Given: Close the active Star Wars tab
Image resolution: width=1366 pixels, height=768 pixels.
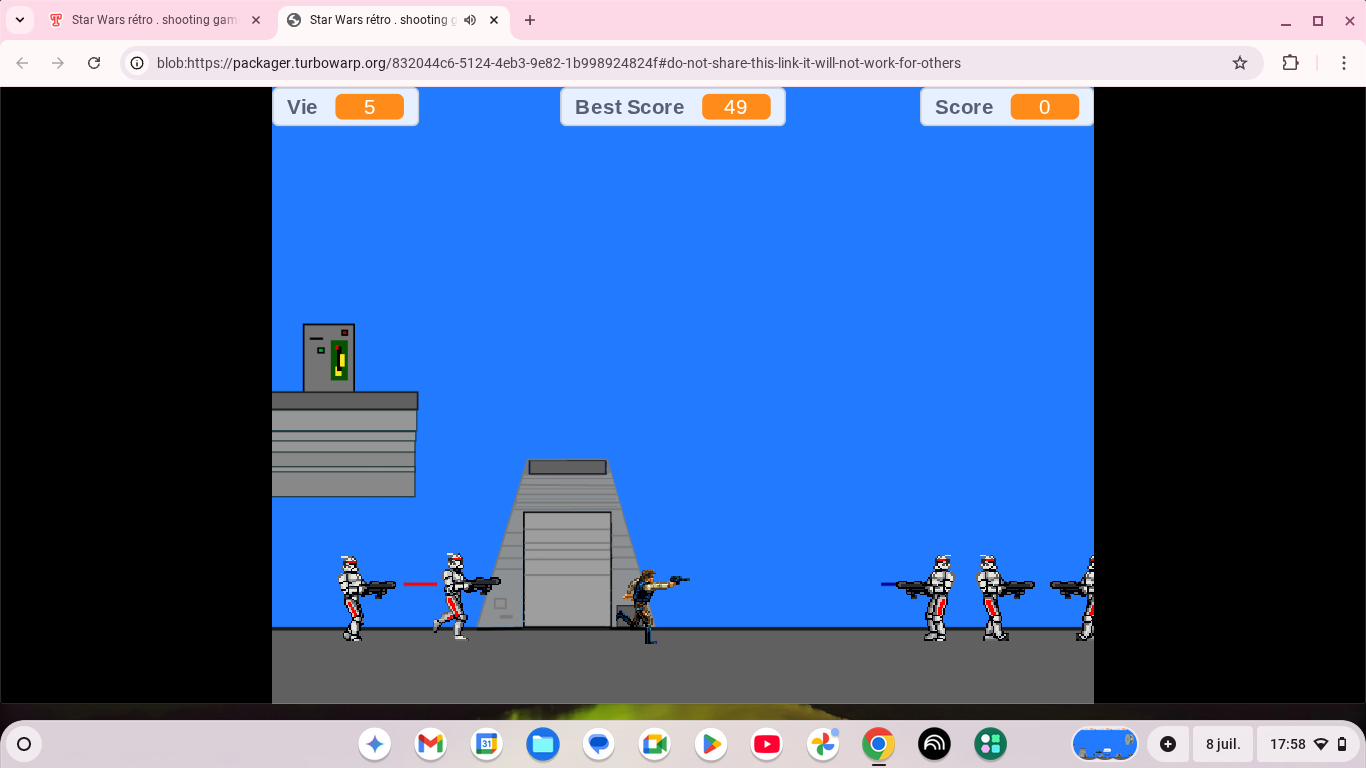Looking at the screenshot, I should pos(494,20).
